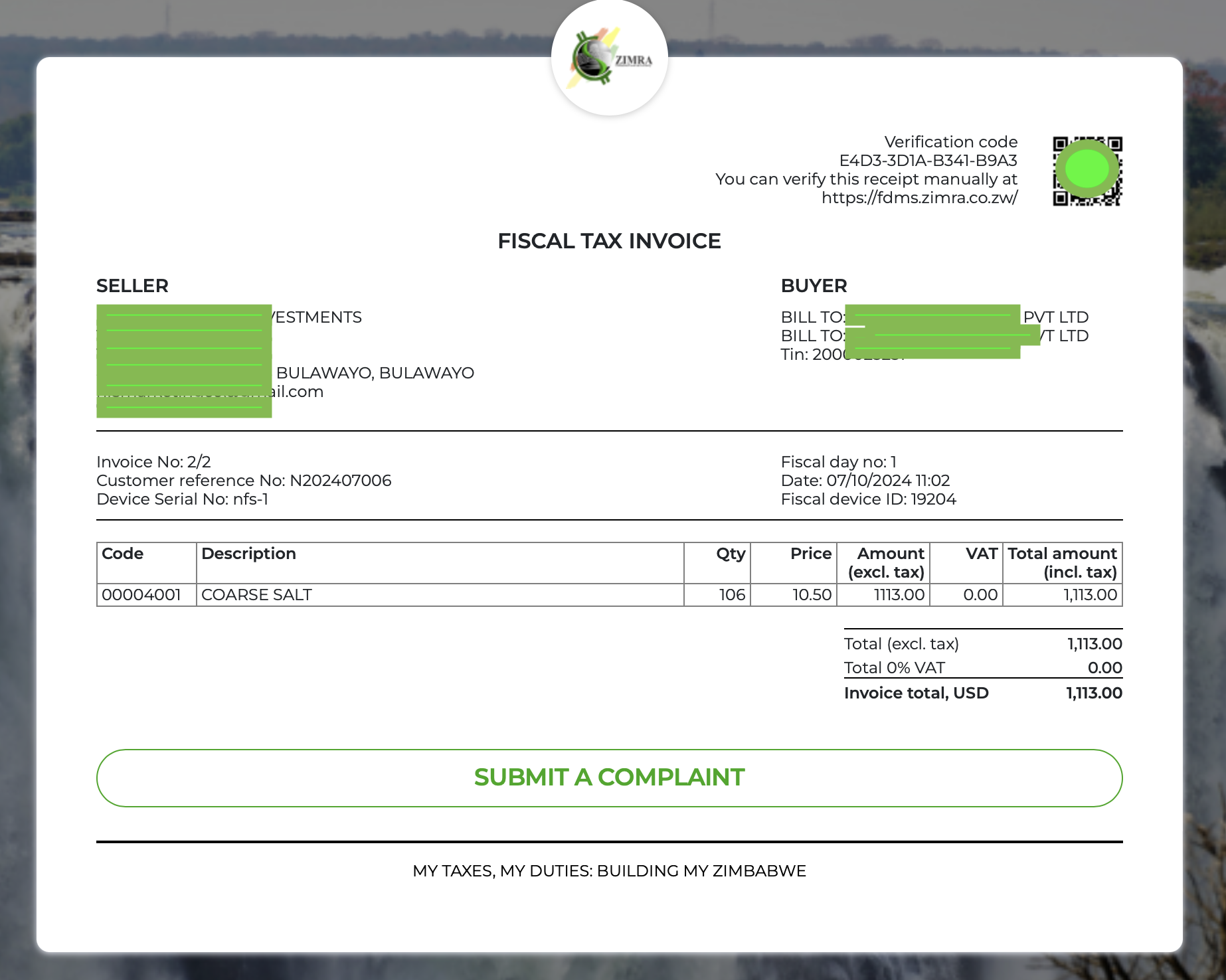Click the Invoice No: 2/2 line
The image size is (1226, 980).
[153, 462]
